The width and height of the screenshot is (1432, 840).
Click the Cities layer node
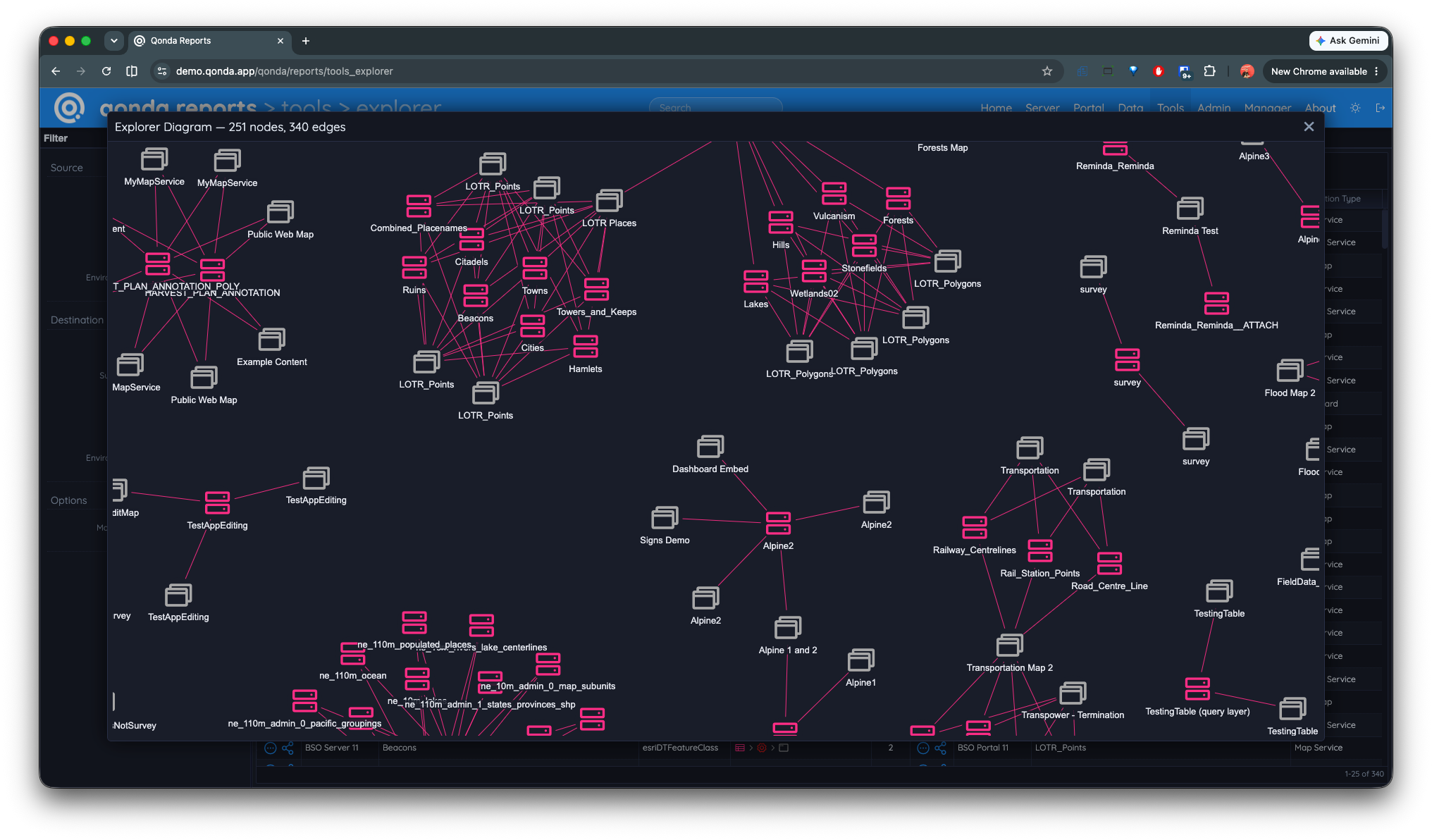(x=533, y=326)
